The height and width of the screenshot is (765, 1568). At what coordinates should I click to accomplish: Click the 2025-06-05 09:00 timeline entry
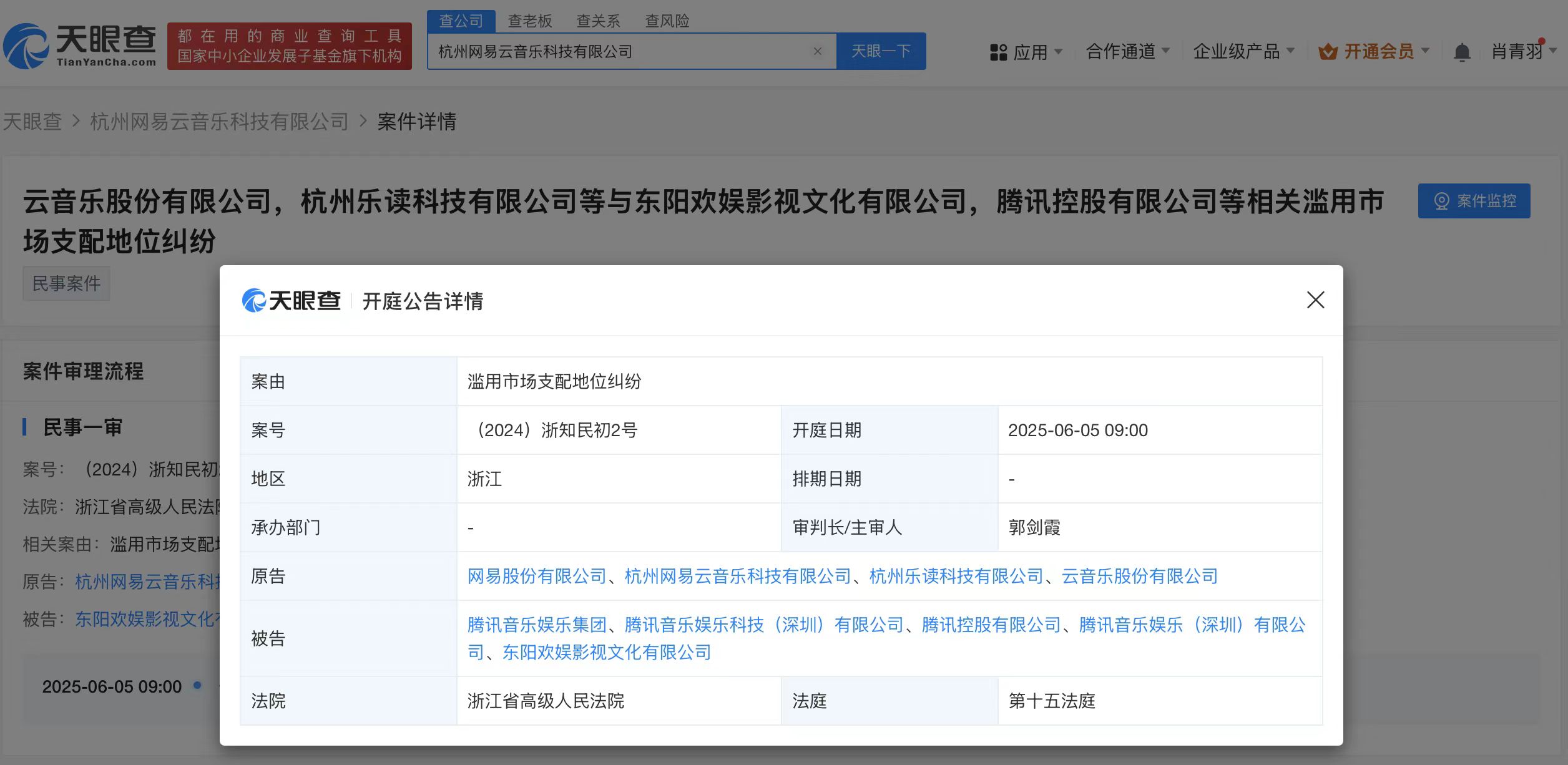coord(112,686)
